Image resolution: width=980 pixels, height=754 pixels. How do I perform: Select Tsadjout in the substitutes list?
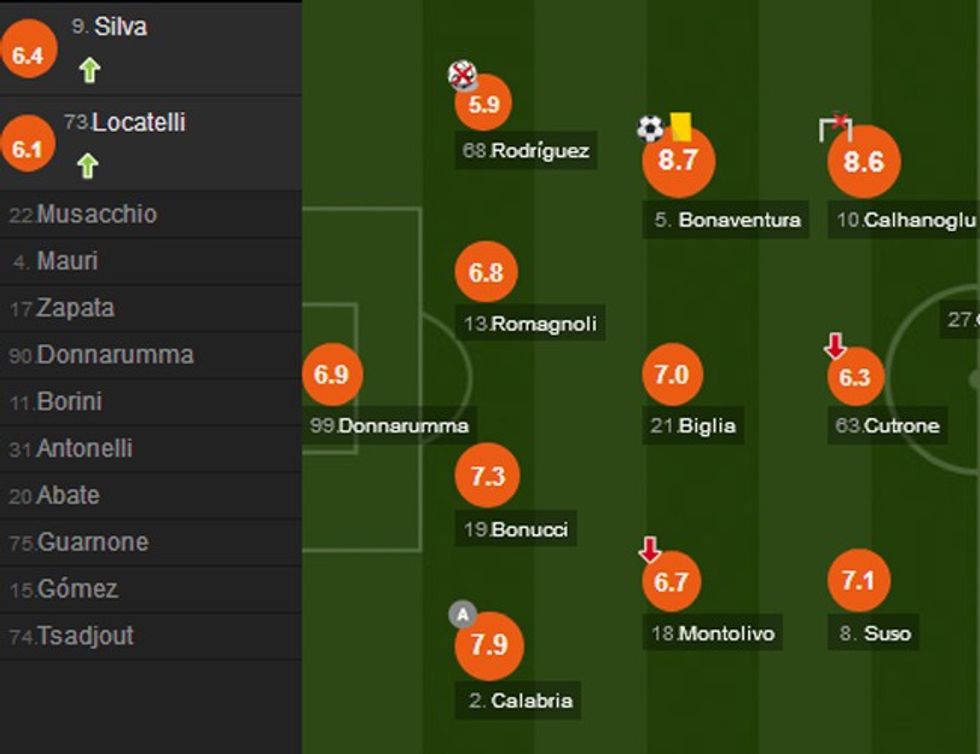pos(85,636)
